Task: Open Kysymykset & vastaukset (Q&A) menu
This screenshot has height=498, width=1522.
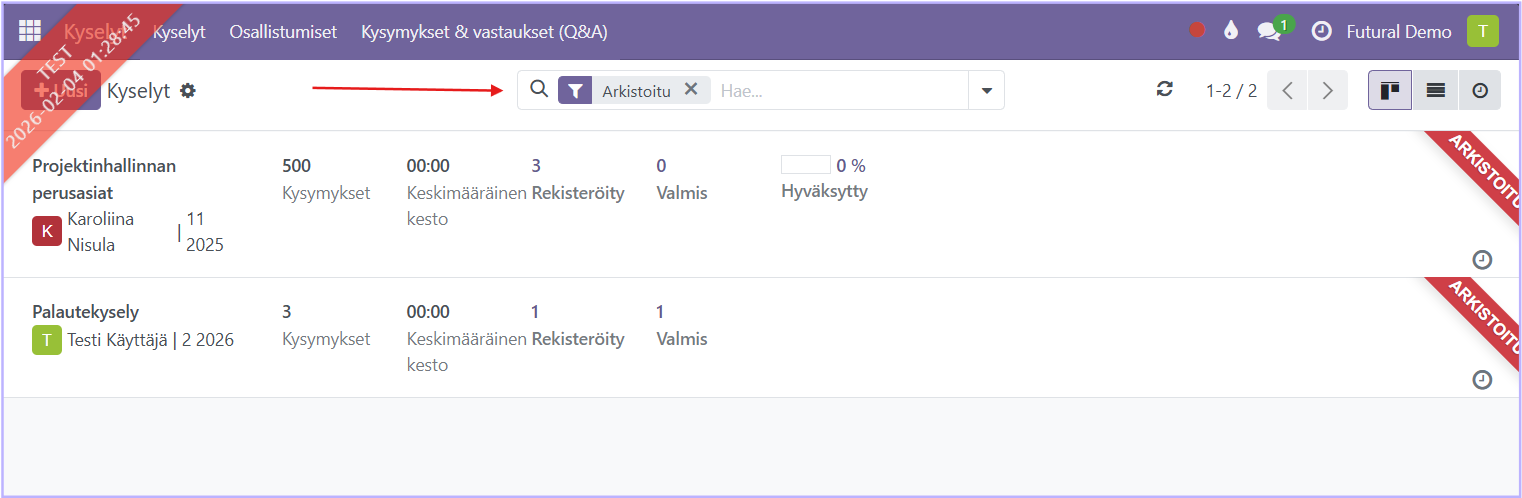Action: 484,31
